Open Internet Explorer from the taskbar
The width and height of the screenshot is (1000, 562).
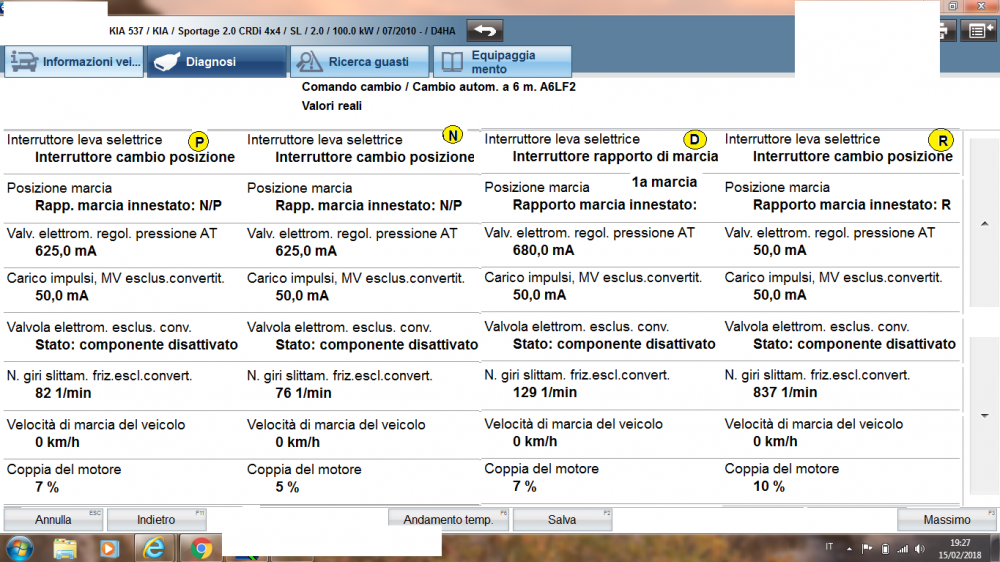(154, 549)
